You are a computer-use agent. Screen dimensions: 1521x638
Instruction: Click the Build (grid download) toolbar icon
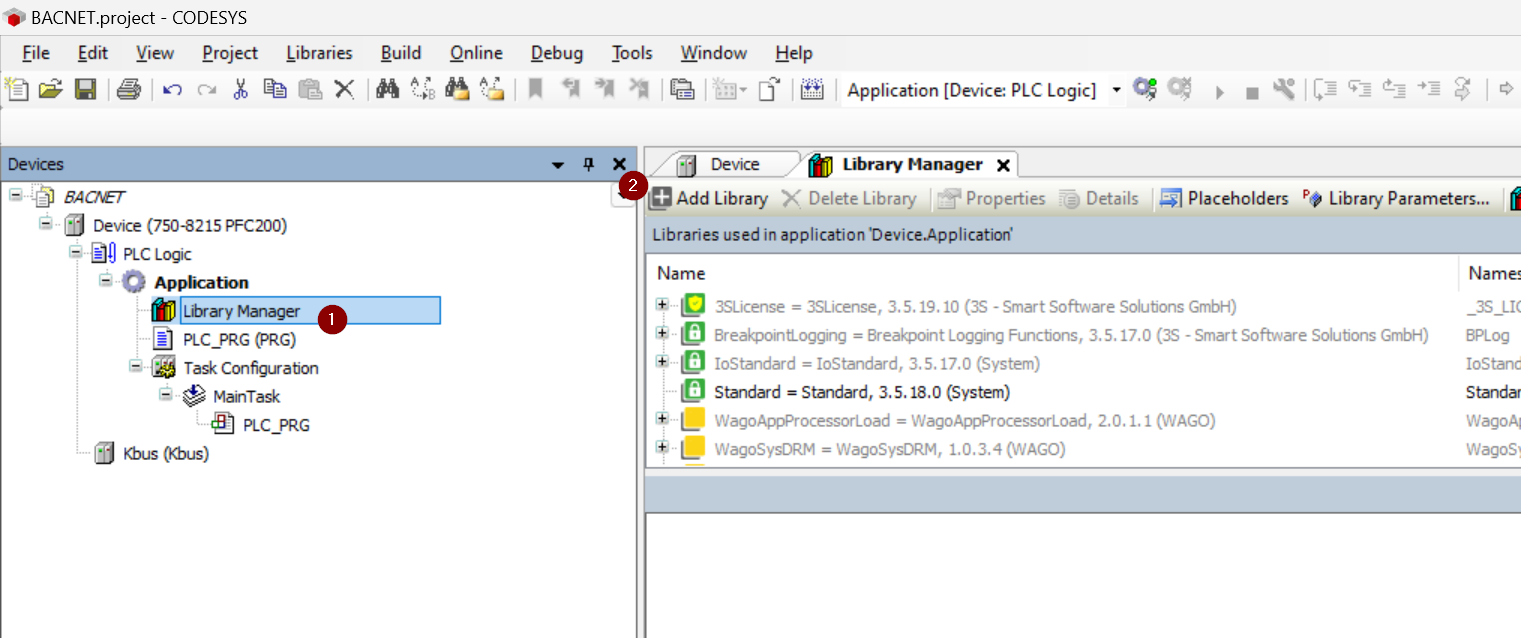click(812, 90)
